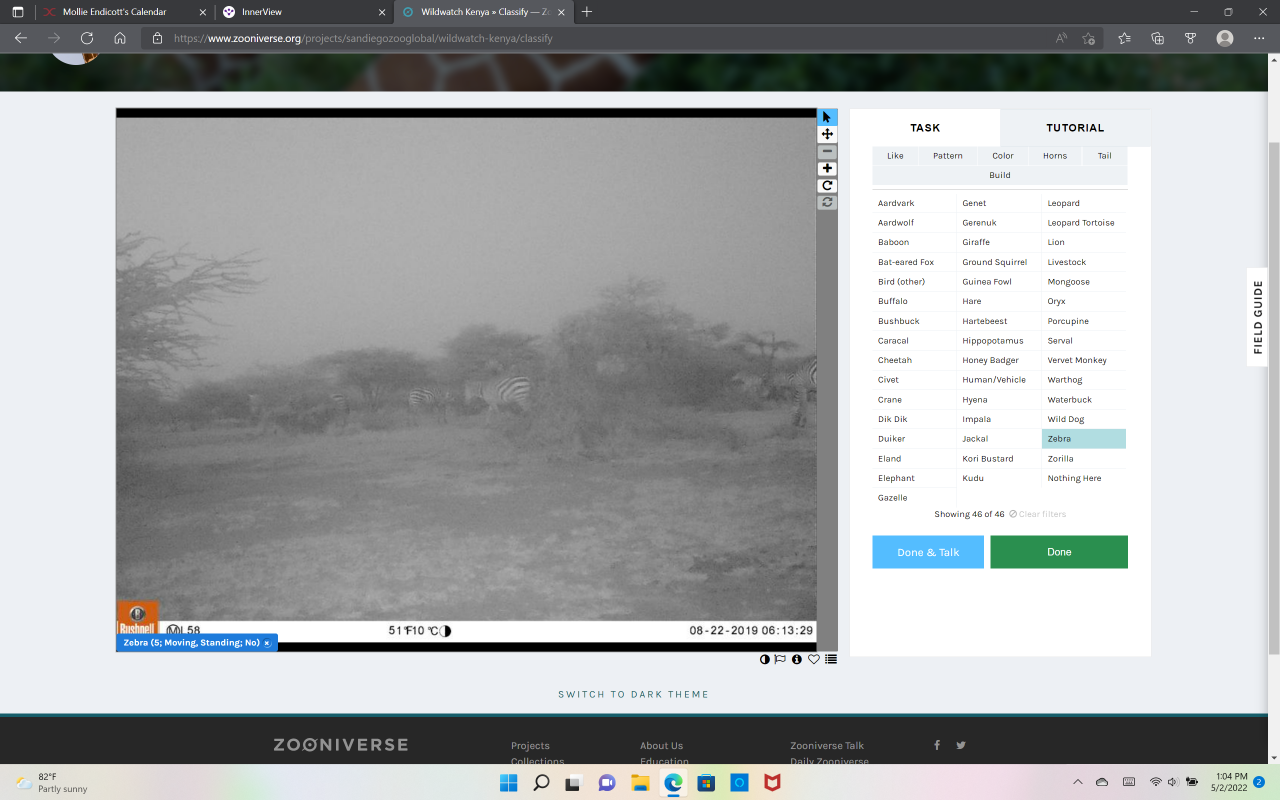Open the Horns filter dropdown

[1054, 156]
